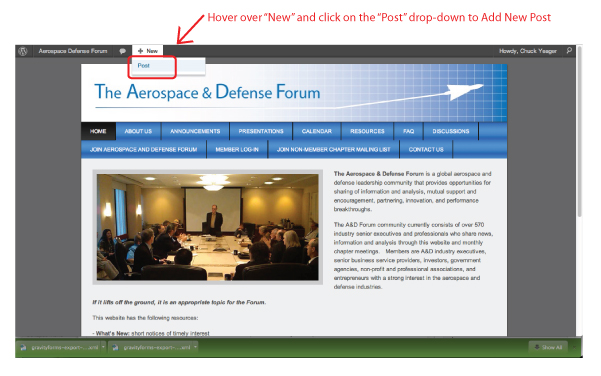Open the Calendar navigation item

point(317,131)
